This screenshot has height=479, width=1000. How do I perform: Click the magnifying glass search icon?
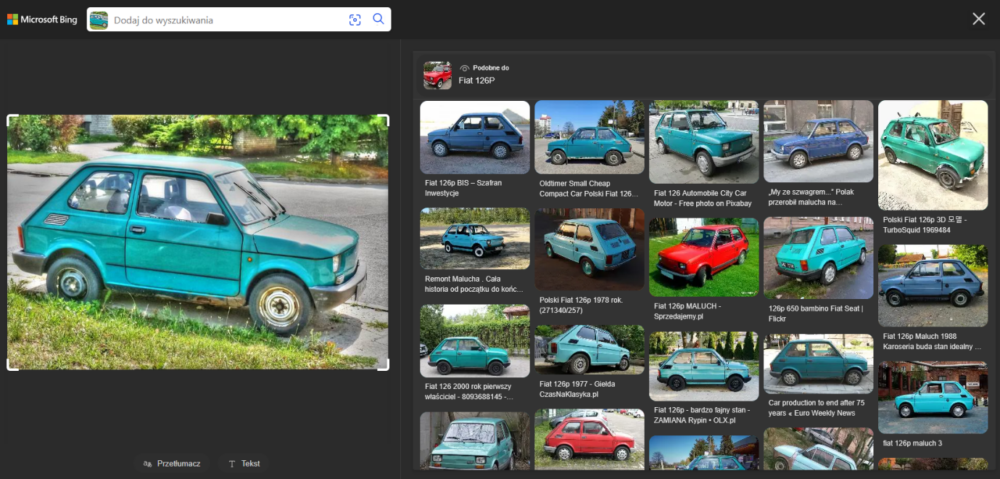[x=378, y=19]
